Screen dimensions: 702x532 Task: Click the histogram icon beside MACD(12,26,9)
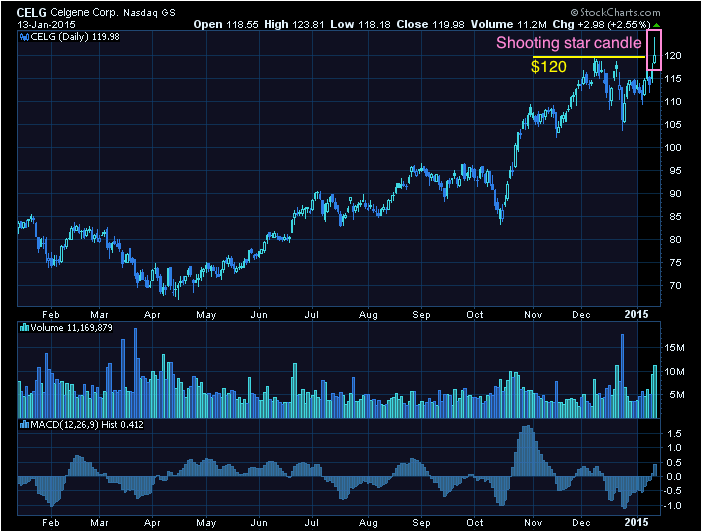pos(24,425)
